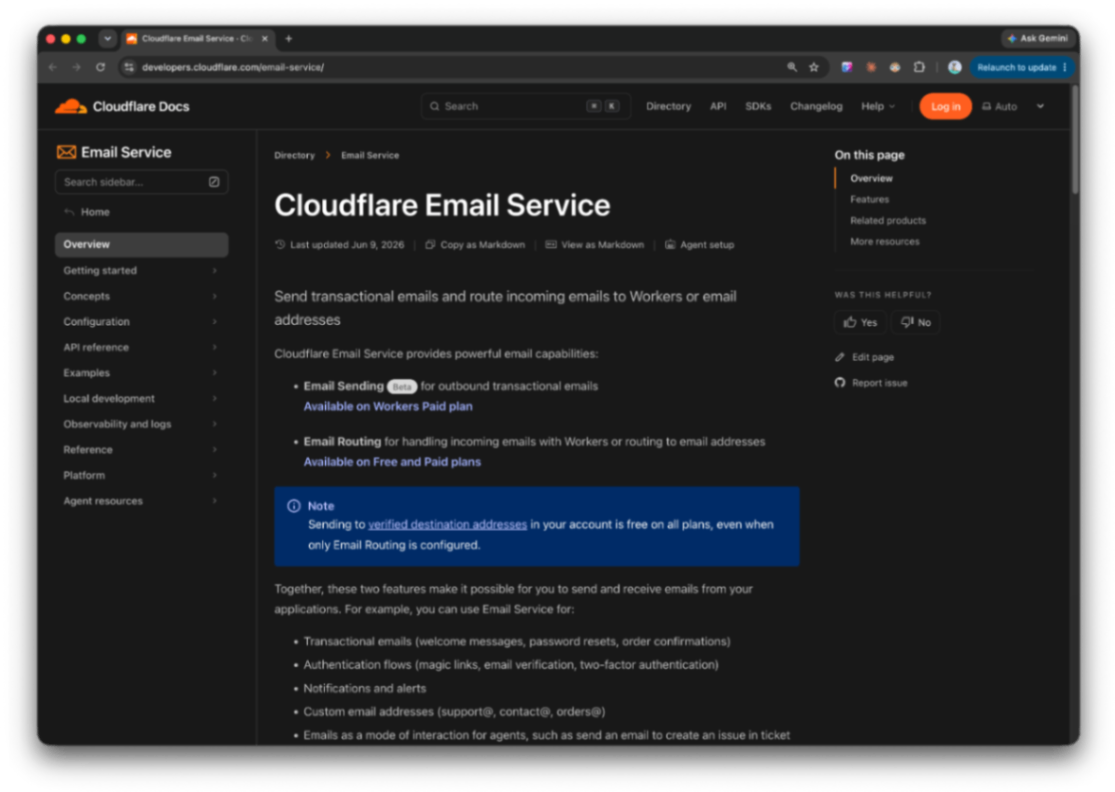Screen dimensions: 1115x792
Task: Open the browser extensions puzzle icon
Action: [919, 68]
